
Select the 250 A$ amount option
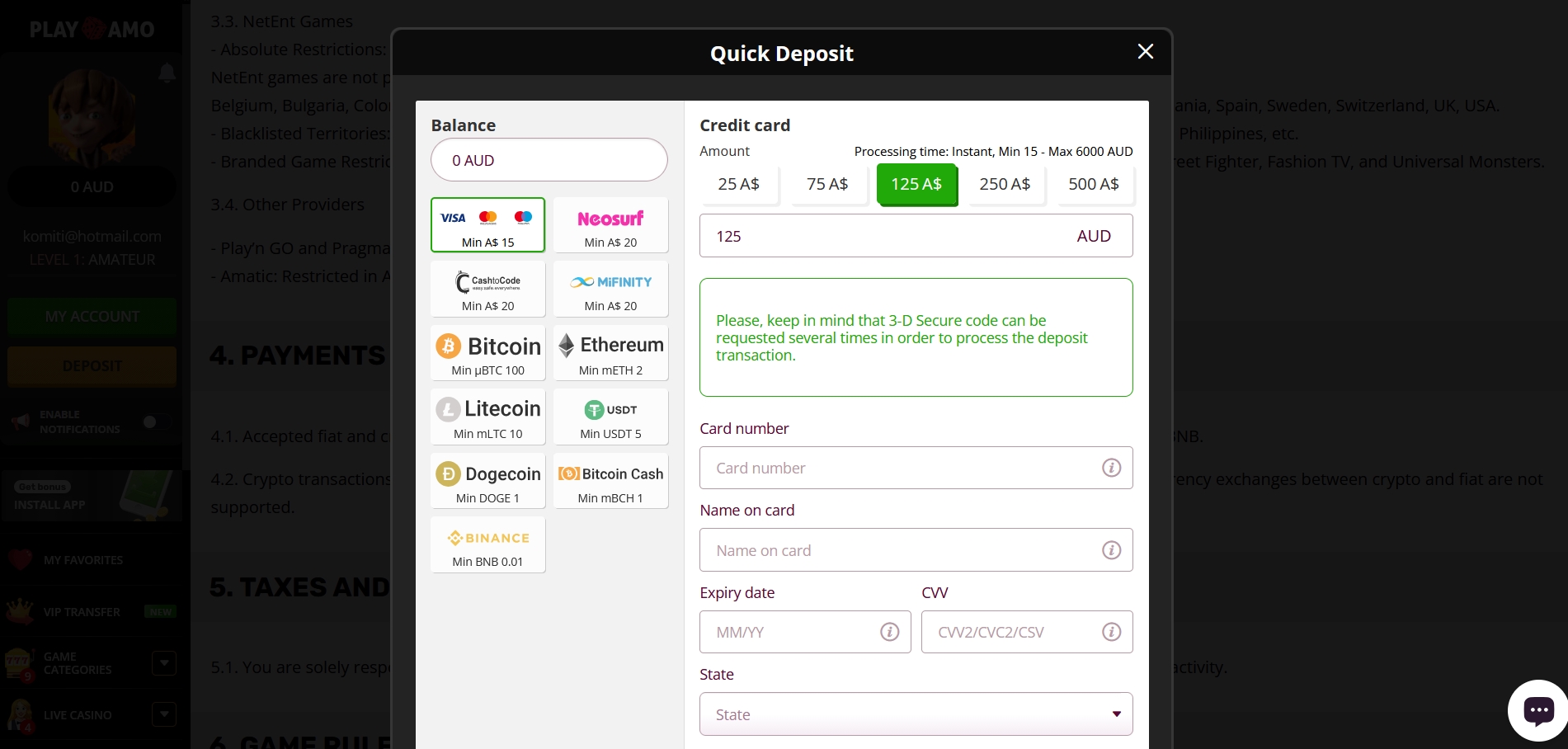(x=1005, y=184)
